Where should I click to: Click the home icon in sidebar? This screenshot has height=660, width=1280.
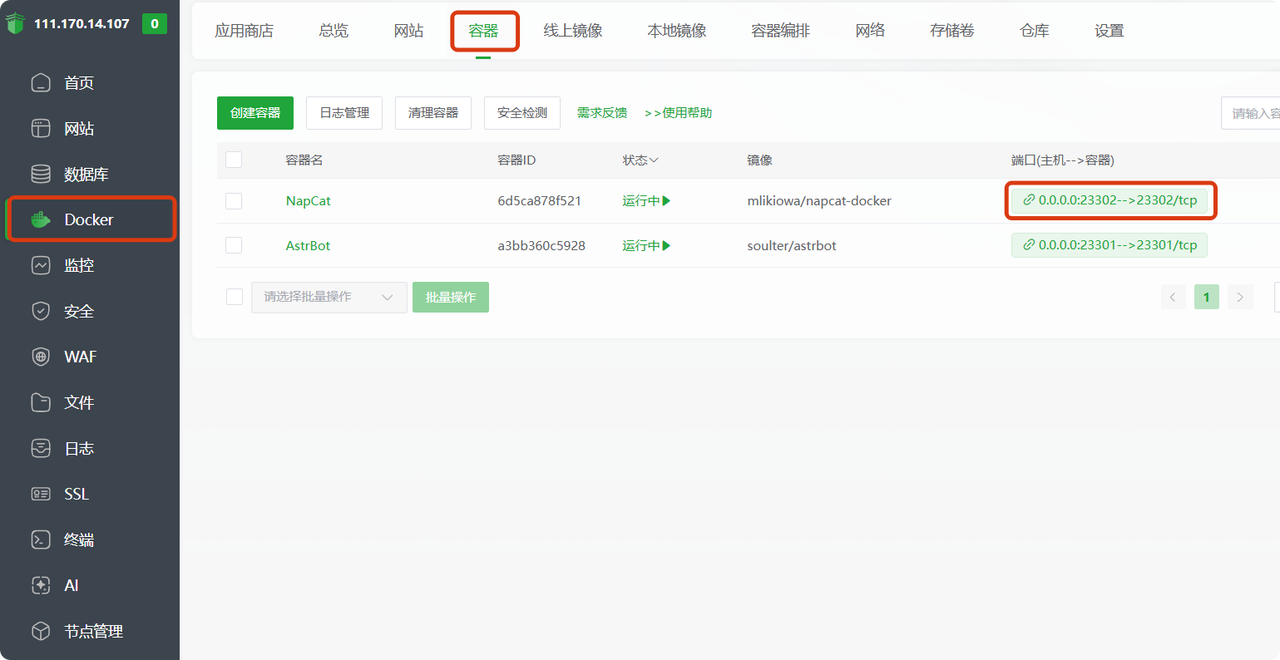pyautogui.click(x=41, y=83)
